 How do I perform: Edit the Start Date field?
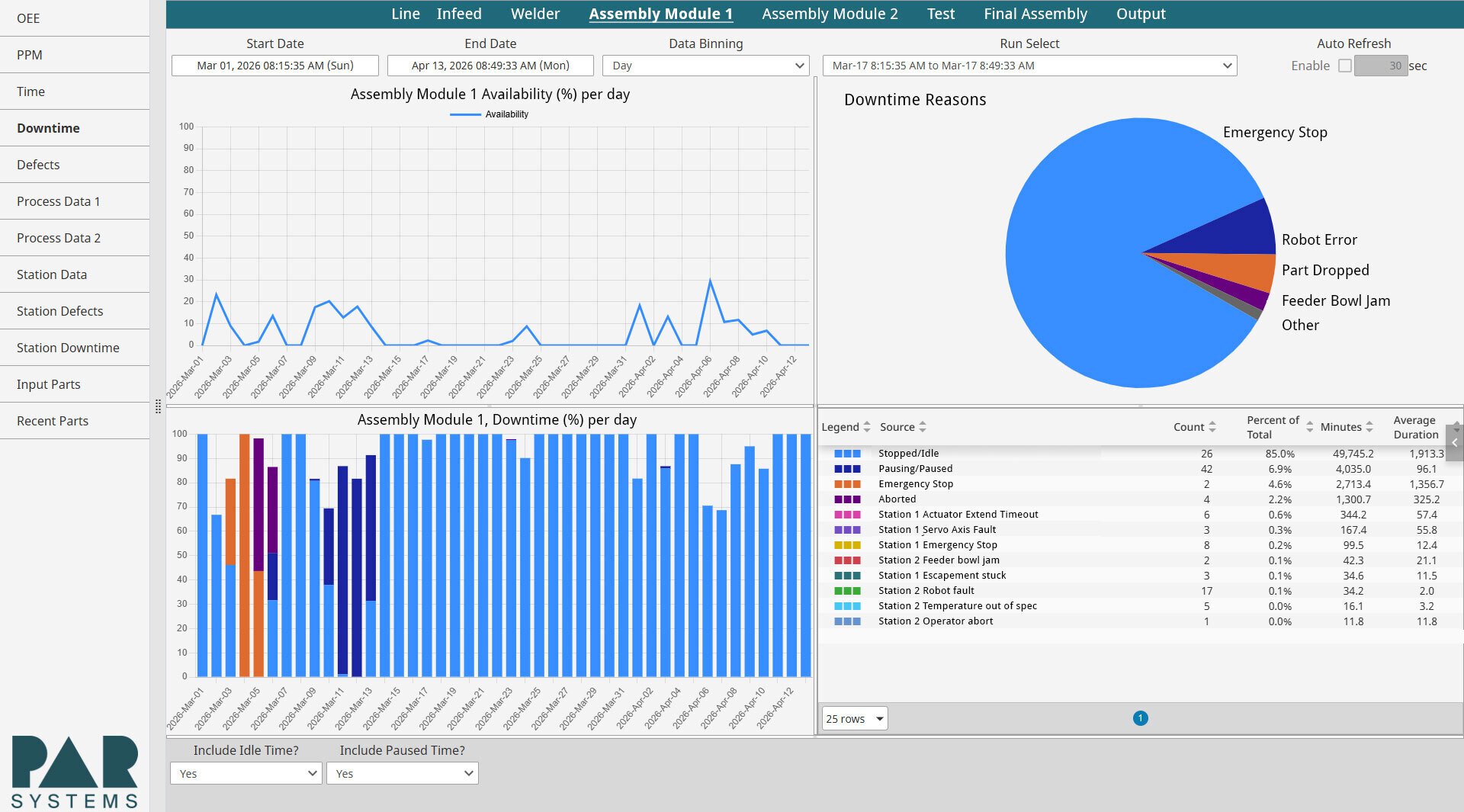(275, 66)
